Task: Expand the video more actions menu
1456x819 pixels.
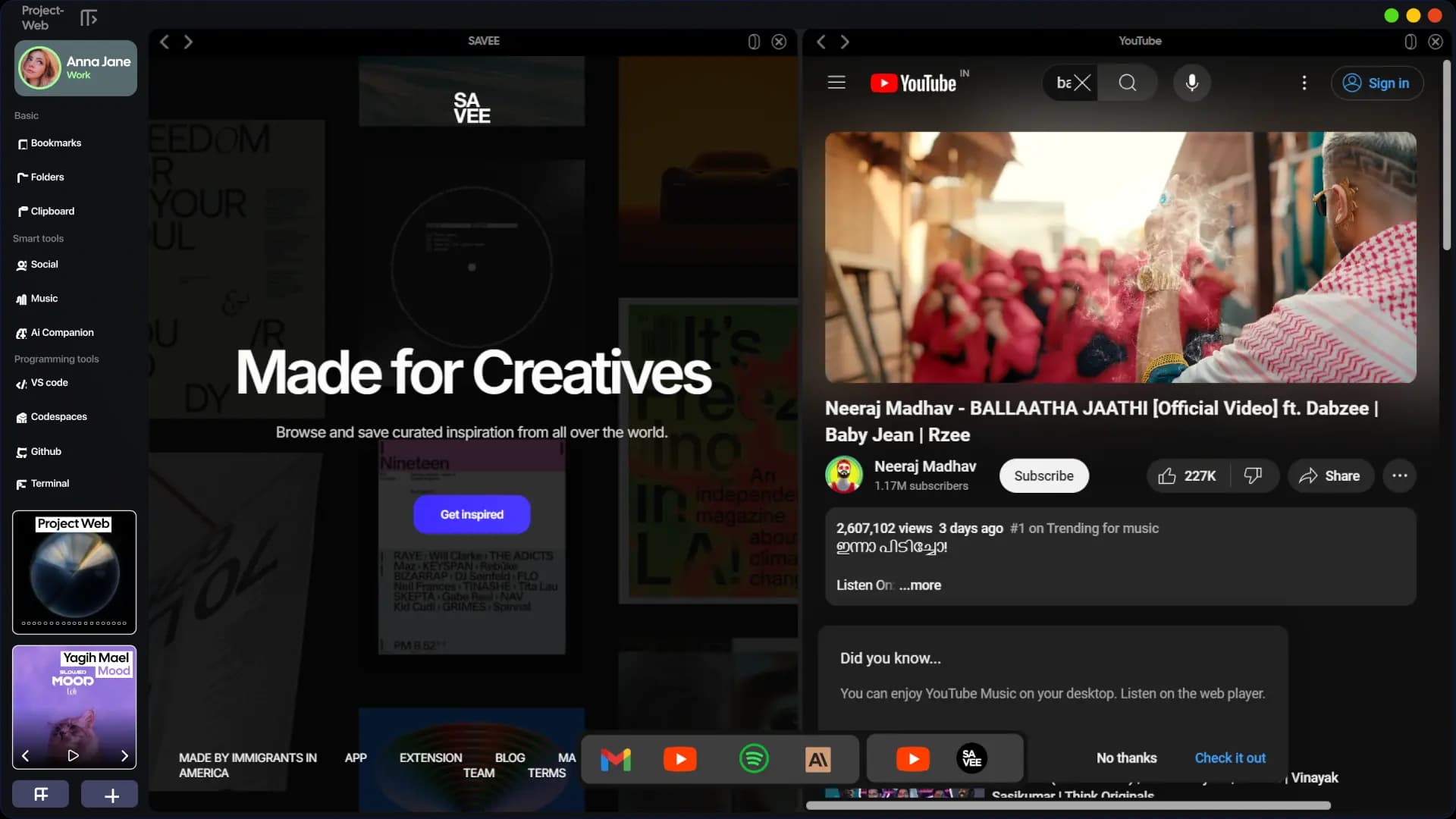Action: click(x=1400, y=476)
